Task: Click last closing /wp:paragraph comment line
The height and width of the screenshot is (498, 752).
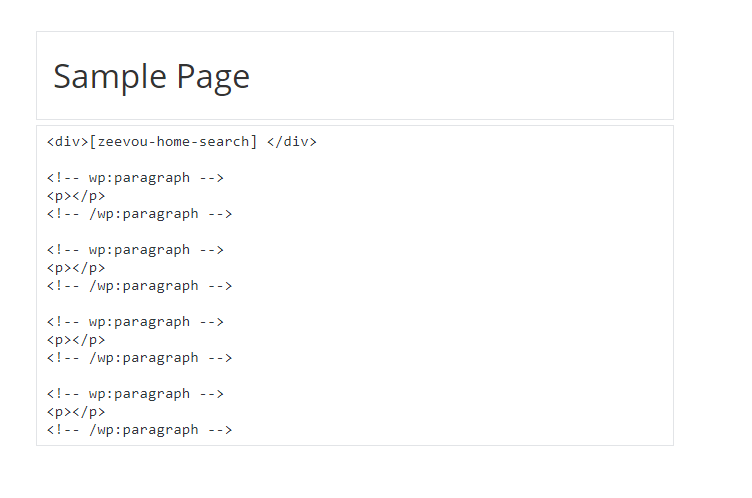Action: (139, 430)
